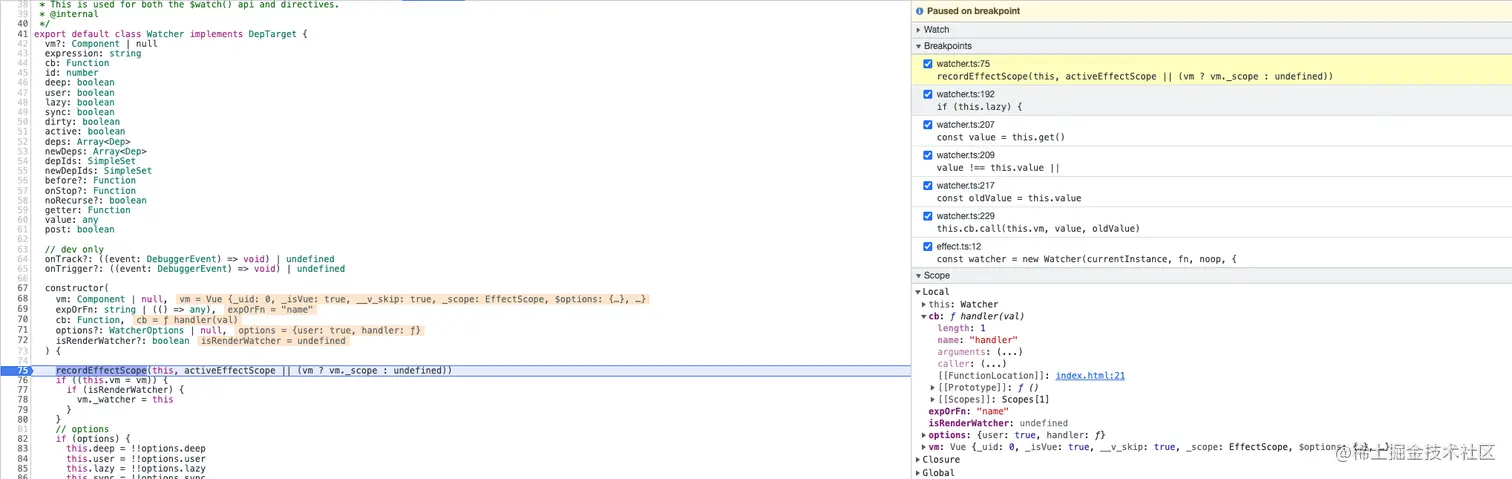Open the index.html:21 function location link
The image size is (1512, 479).
point(1090,376)
